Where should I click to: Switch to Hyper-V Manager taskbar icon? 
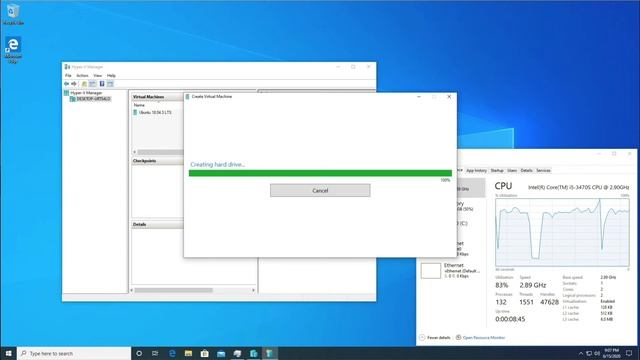pyautogui.click(x=253, y=353)
